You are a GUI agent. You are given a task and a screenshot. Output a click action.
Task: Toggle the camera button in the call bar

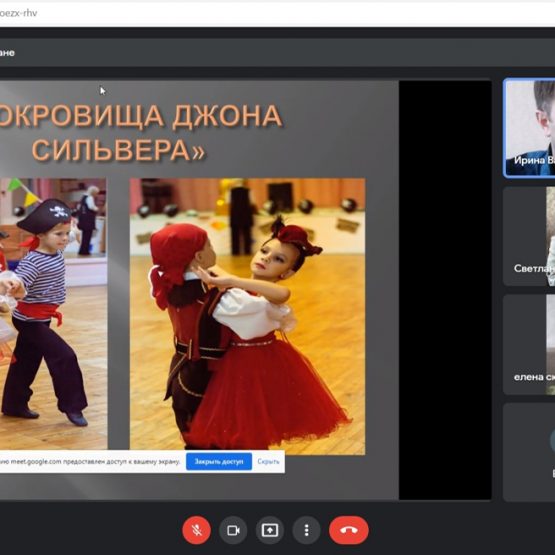pyautogui.click(x=233, y=530)
